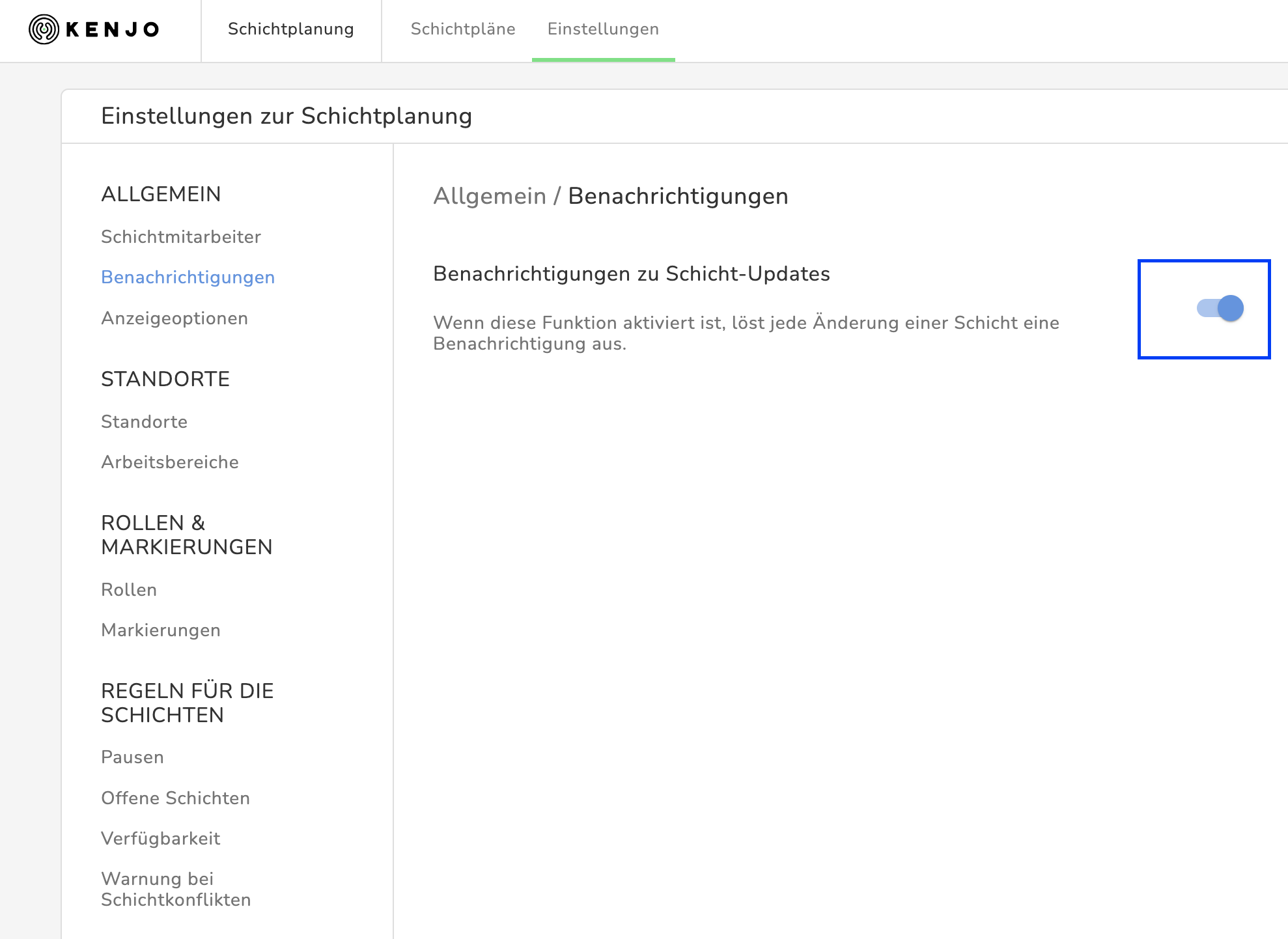Click the Kenjo logo icon

coord(44,29)
